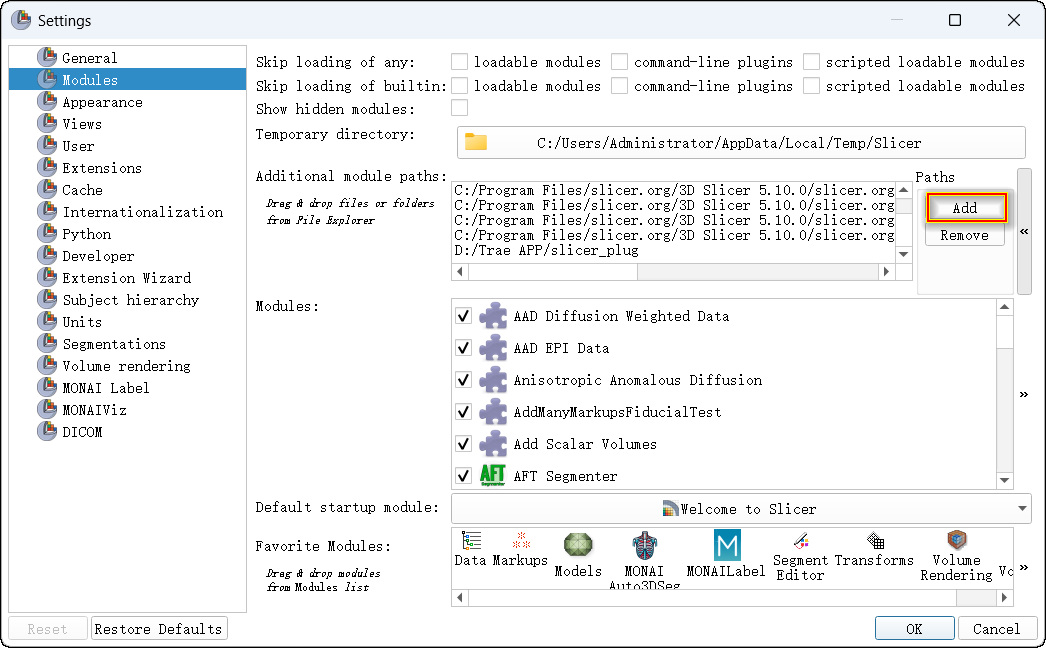The height and width of the screenshot is (648, 1046).
Task: Open the Default startup module dropdown
Action: click(741, 508)
